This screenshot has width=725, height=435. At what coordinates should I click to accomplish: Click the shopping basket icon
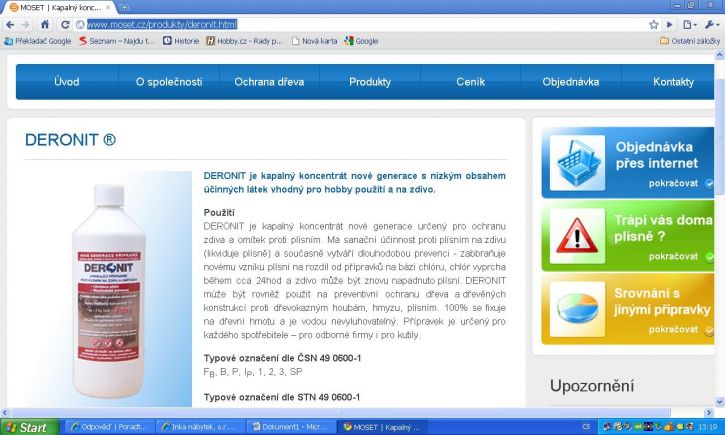point(577,163)
